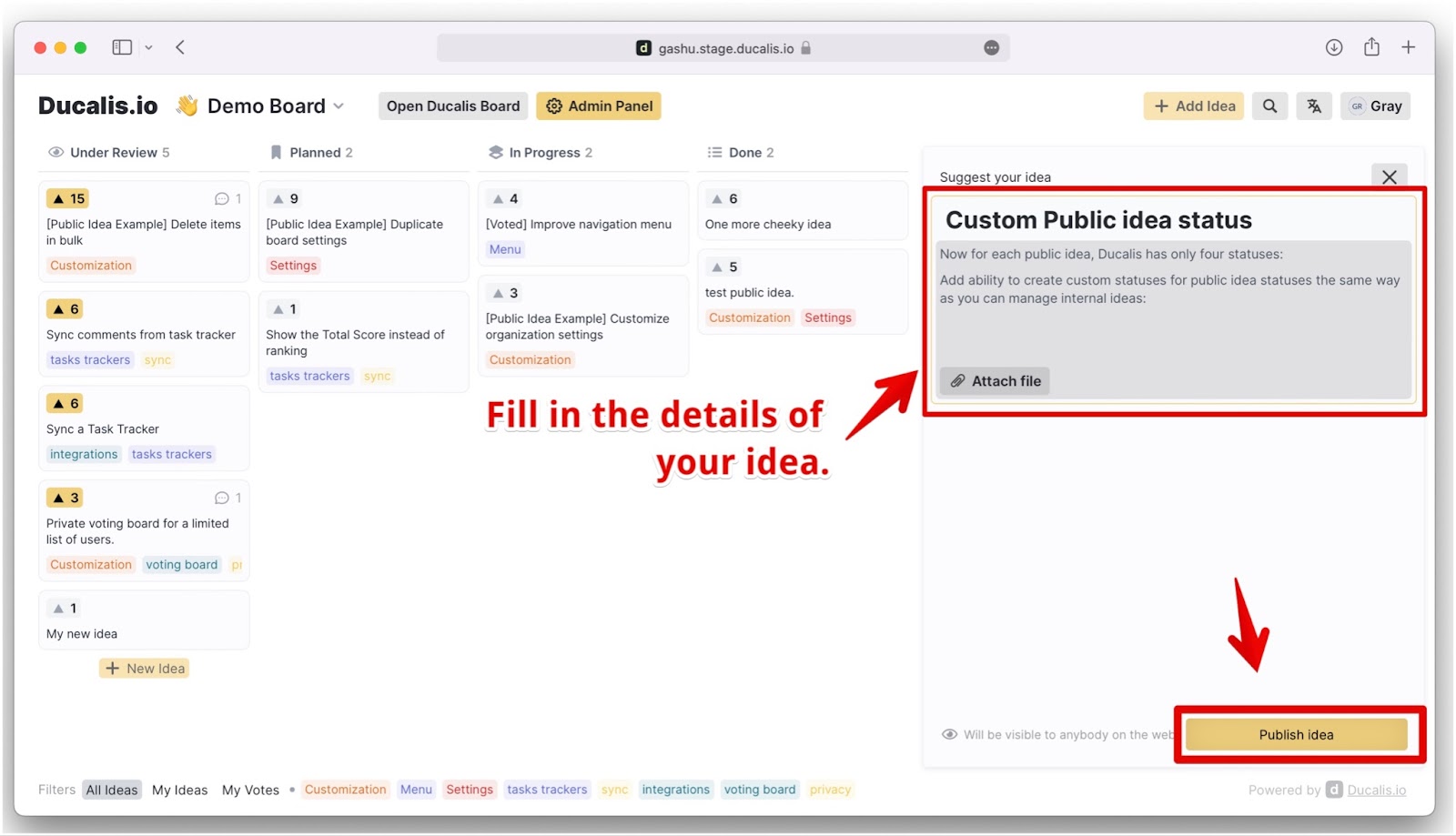
Task: Open comments on Delete items in bulk
Action: click(227, 198)
